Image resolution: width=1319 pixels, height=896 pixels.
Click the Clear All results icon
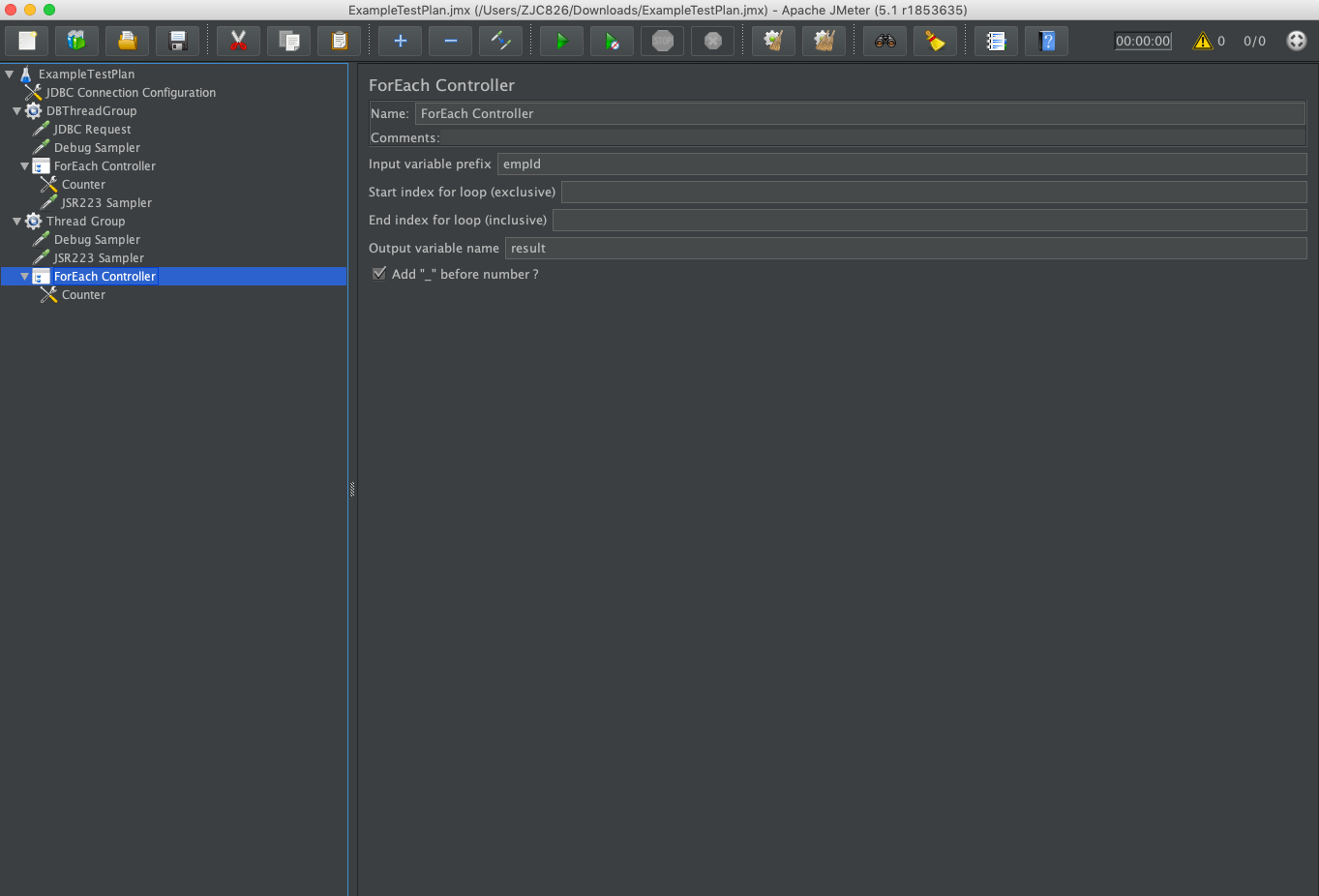824,41
